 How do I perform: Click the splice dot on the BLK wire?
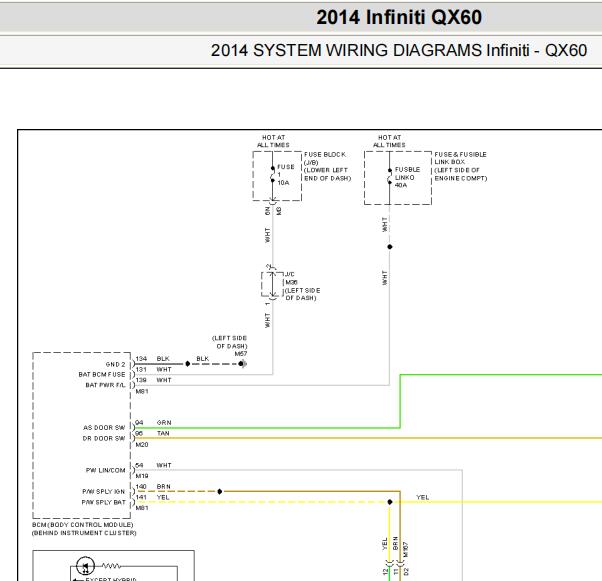(x=187, y=364)
